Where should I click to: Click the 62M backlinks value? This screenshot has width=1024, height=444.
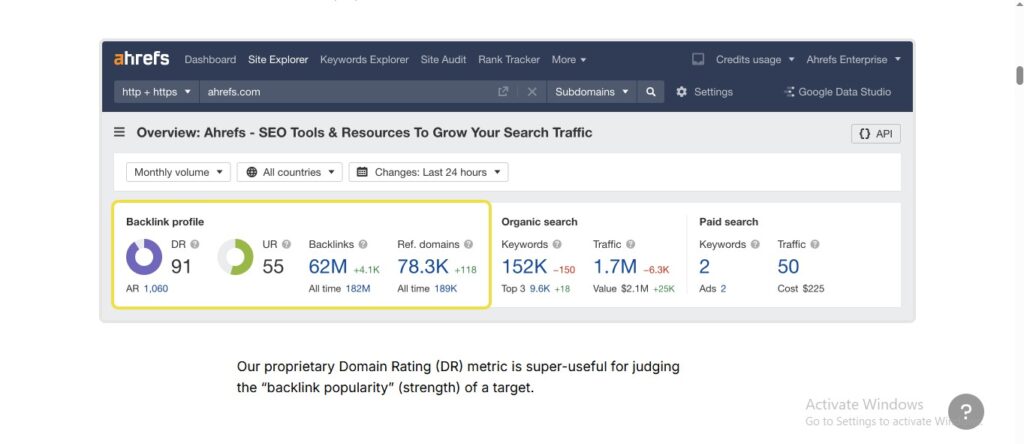(328, 266)
